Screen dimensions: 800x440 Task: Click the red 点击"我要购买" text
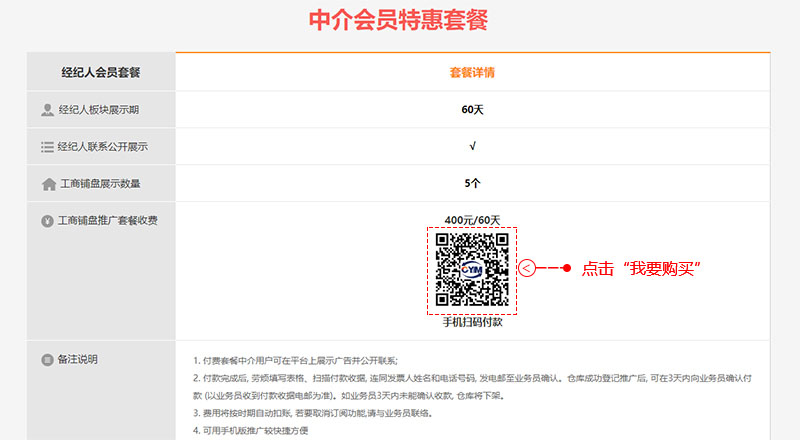click(639, 268)
